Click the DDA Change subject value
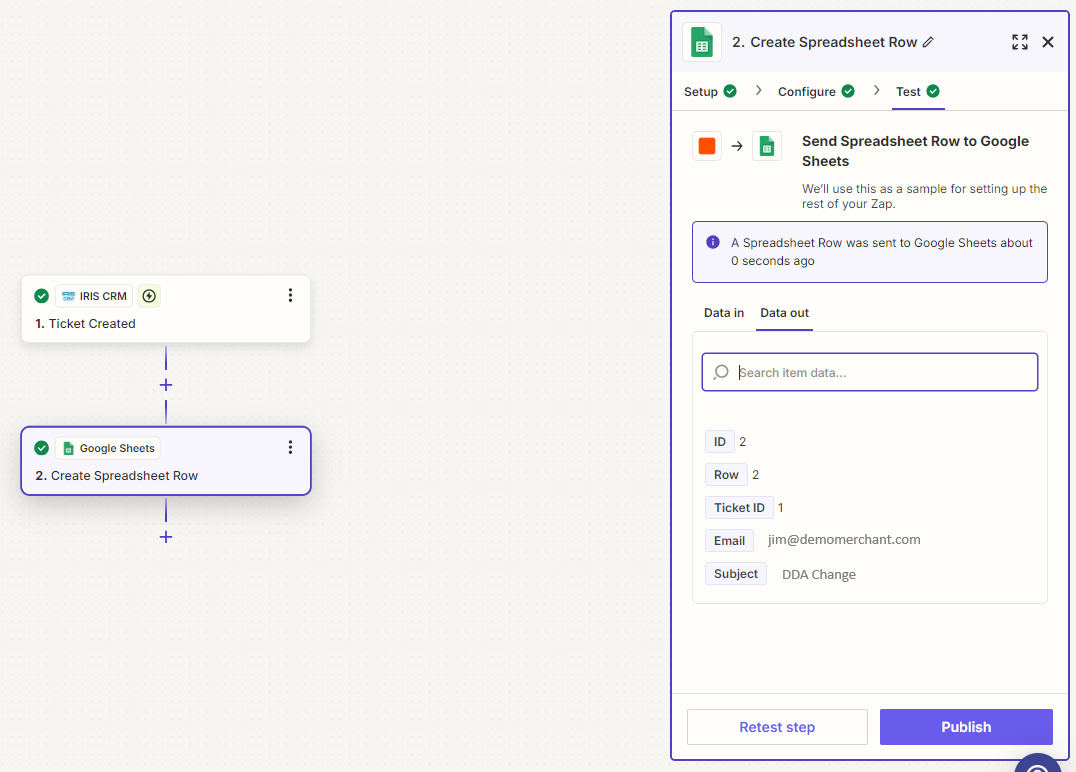 819,574
